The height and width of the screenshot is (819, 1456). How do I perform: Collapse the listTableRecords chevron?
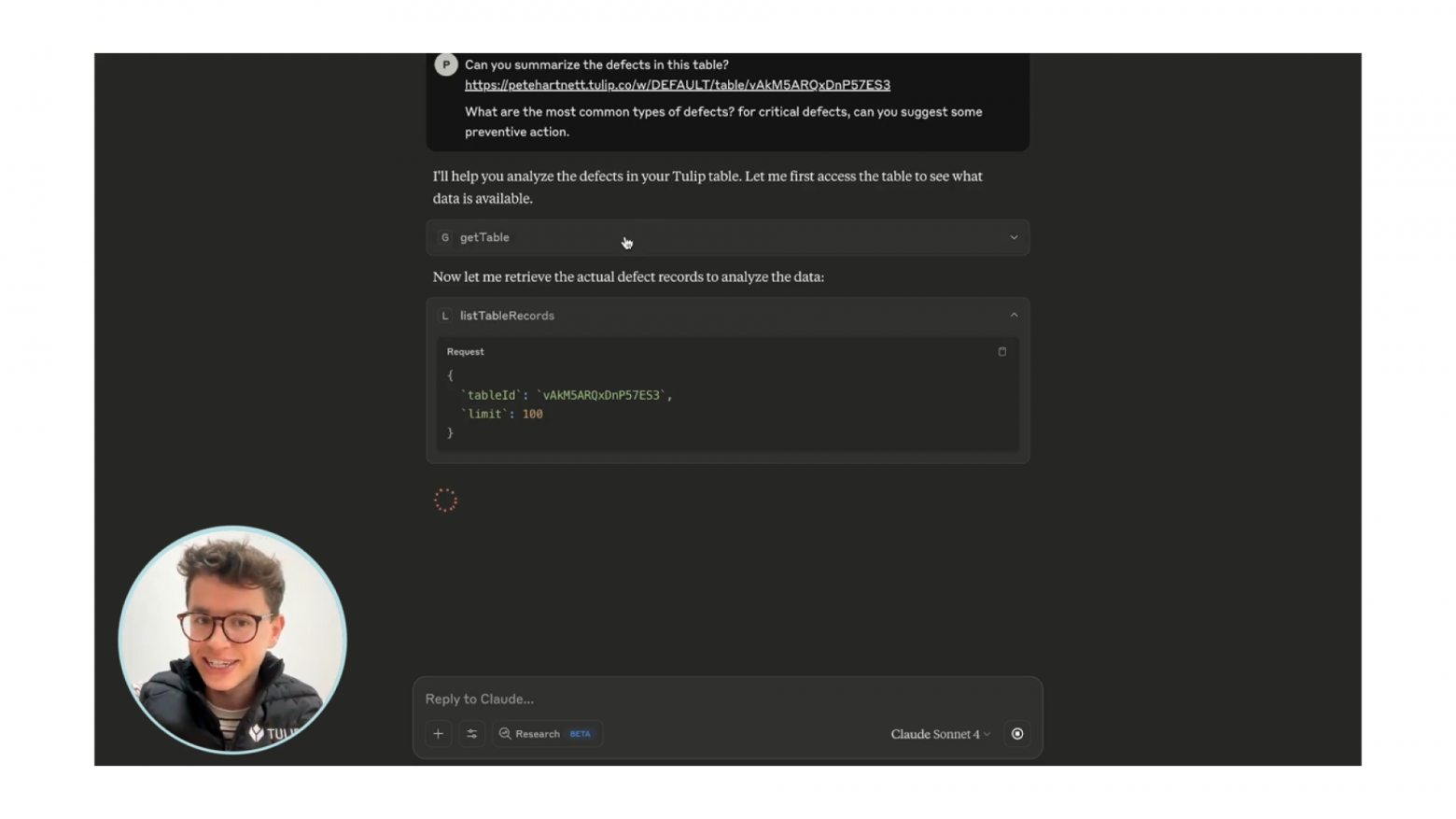pos(1014,316)
